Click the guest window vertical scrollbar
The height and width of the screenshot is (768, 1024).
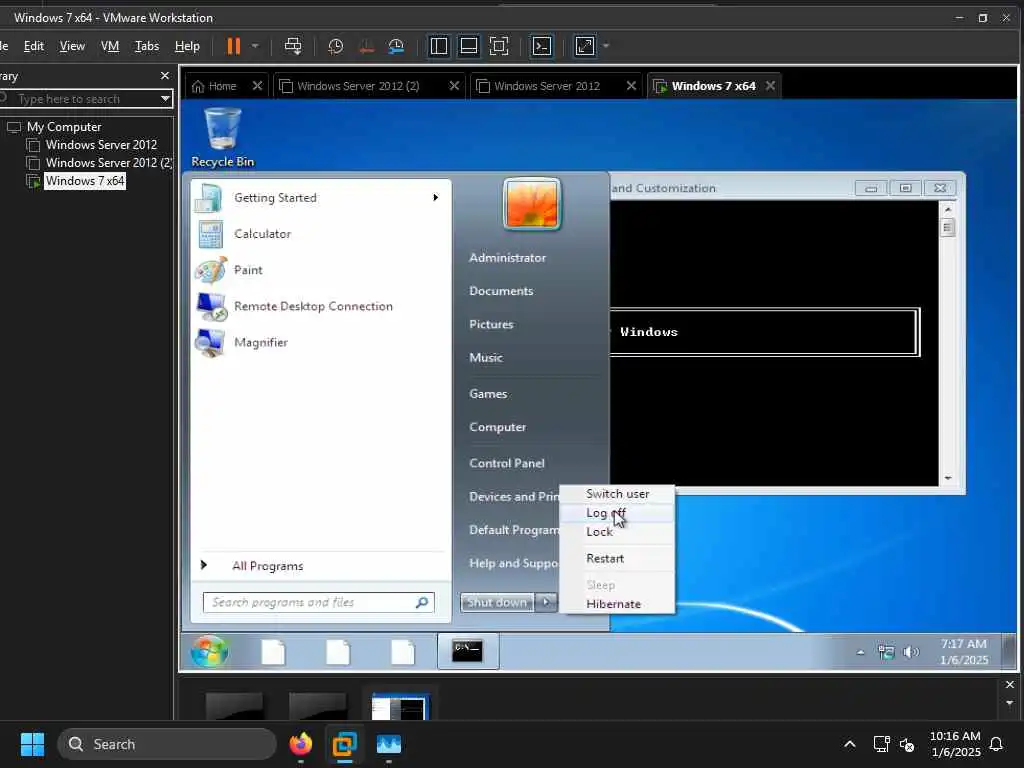[948, 343]
